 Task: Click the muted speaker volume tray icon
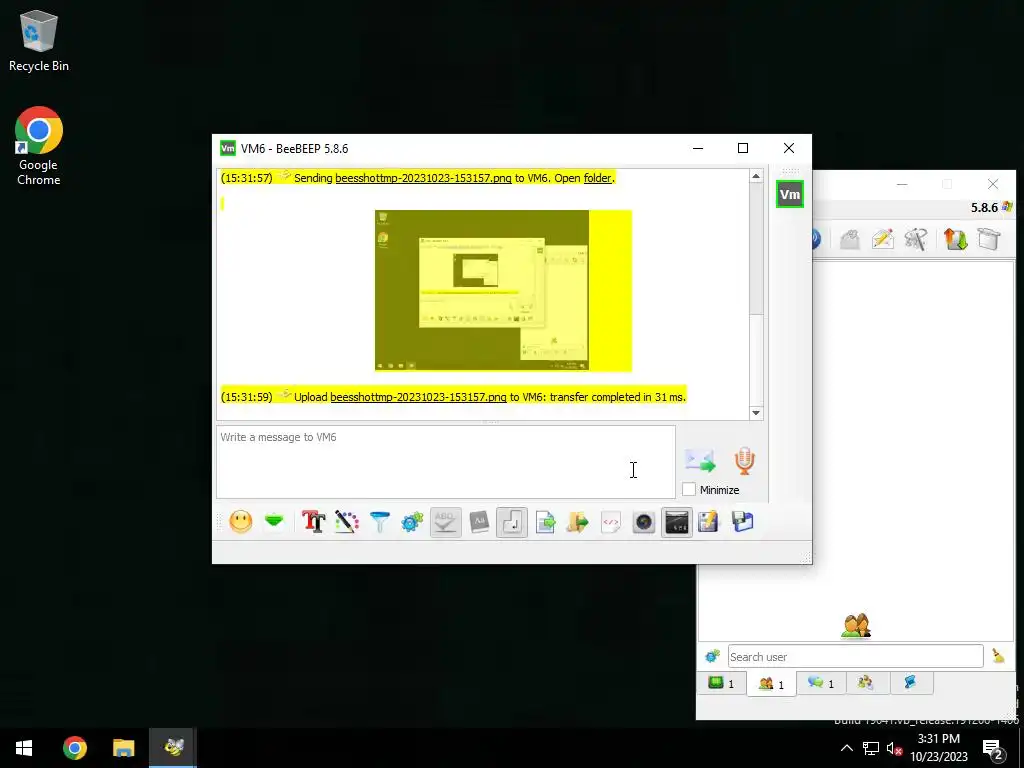894,748
